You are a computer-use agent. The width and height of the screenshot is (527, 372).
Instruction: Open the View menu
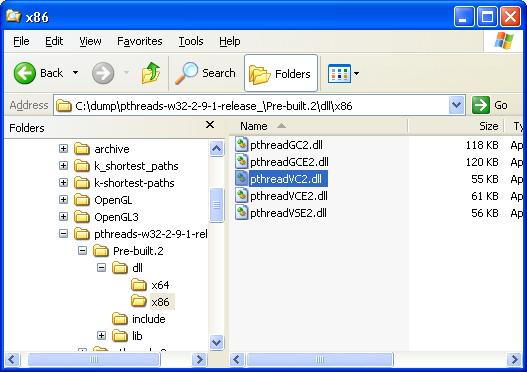click(90, 41)
